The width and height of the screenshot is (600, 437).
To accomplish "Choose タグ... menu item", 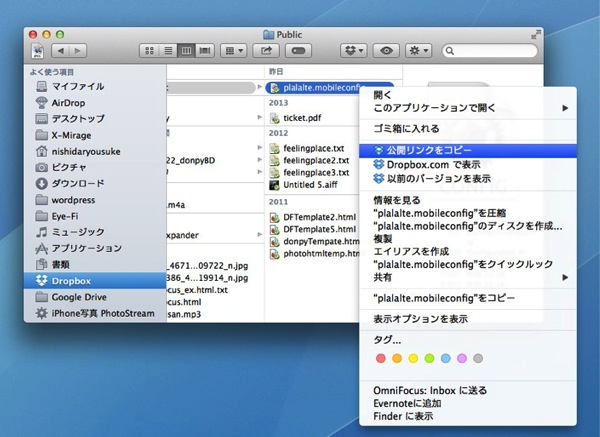I will tap(468, 340).
